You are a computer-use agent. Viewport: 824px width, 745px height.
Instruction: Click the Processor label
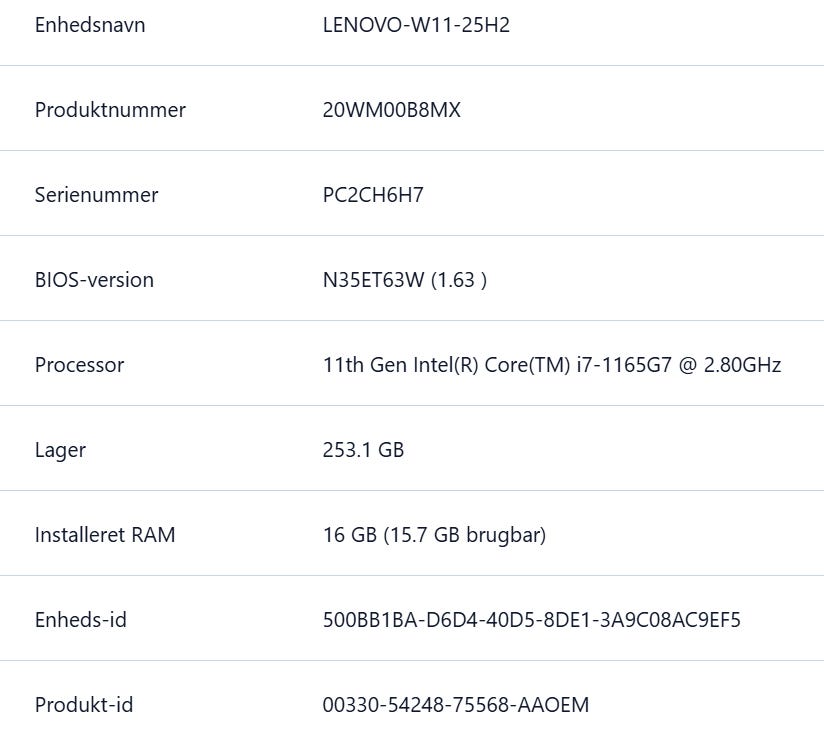coord(79,365)
